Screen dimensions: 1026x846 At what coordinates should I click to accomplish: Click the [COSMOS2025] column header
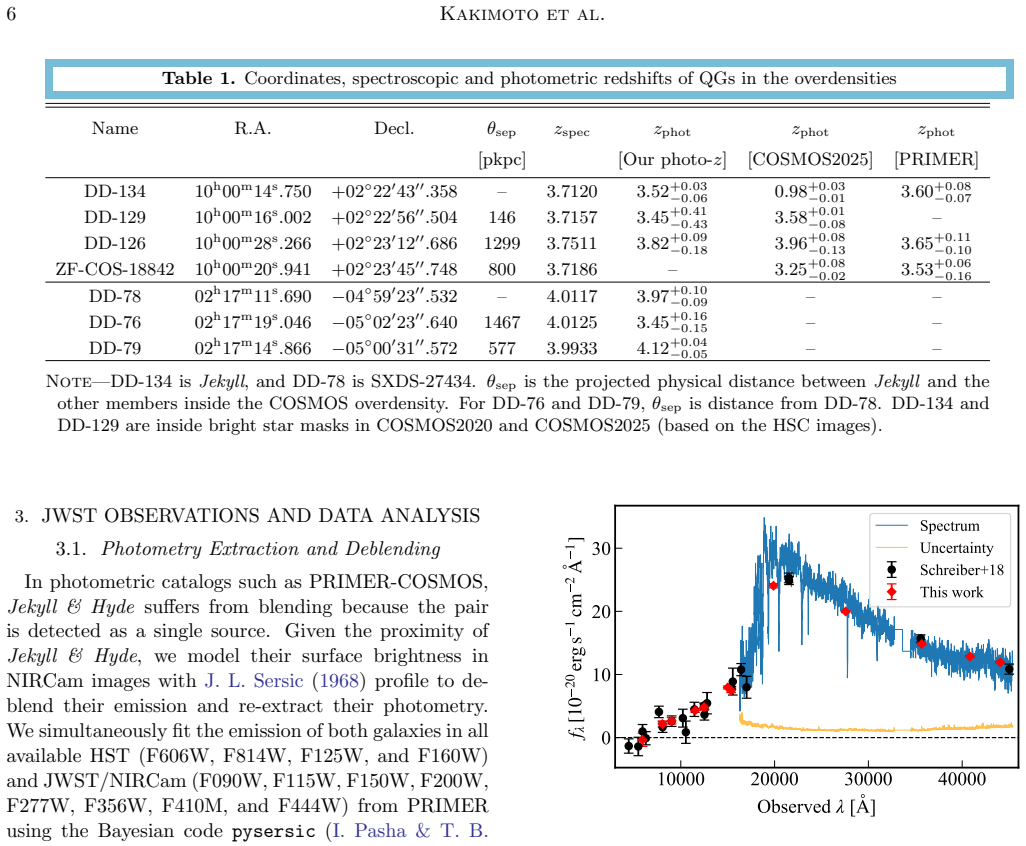(810, 160)
